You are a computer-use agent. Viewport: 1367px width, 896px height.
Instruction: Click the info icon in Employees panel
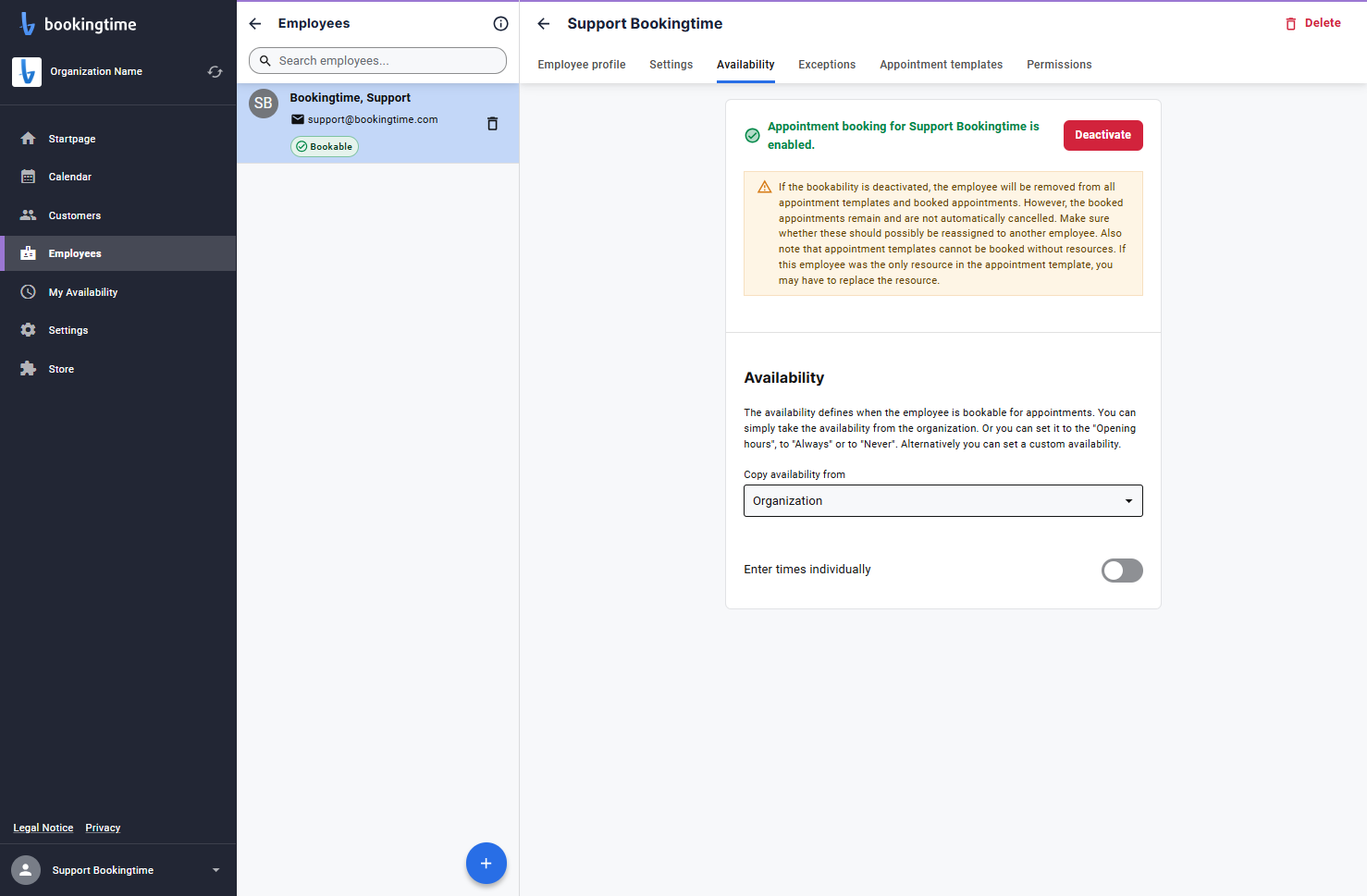coord(500,24)
